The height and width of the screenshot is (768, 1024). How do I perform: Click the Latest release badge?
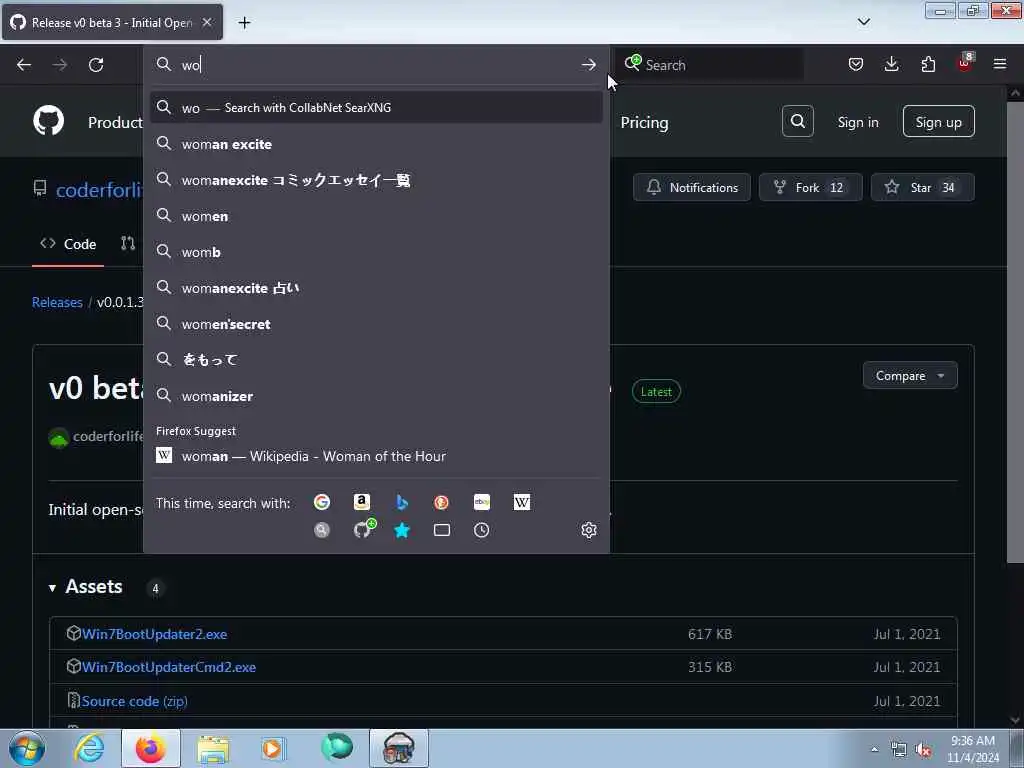(x=656, y=392)
